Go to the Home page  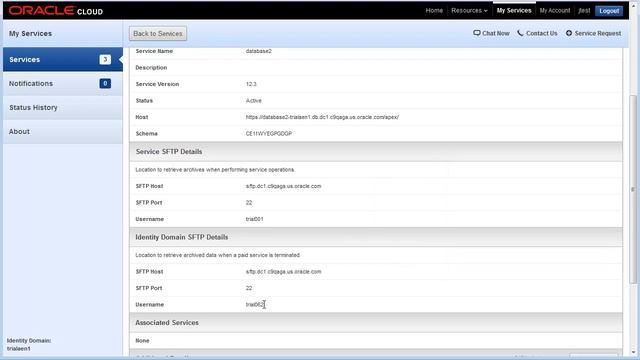434,11
